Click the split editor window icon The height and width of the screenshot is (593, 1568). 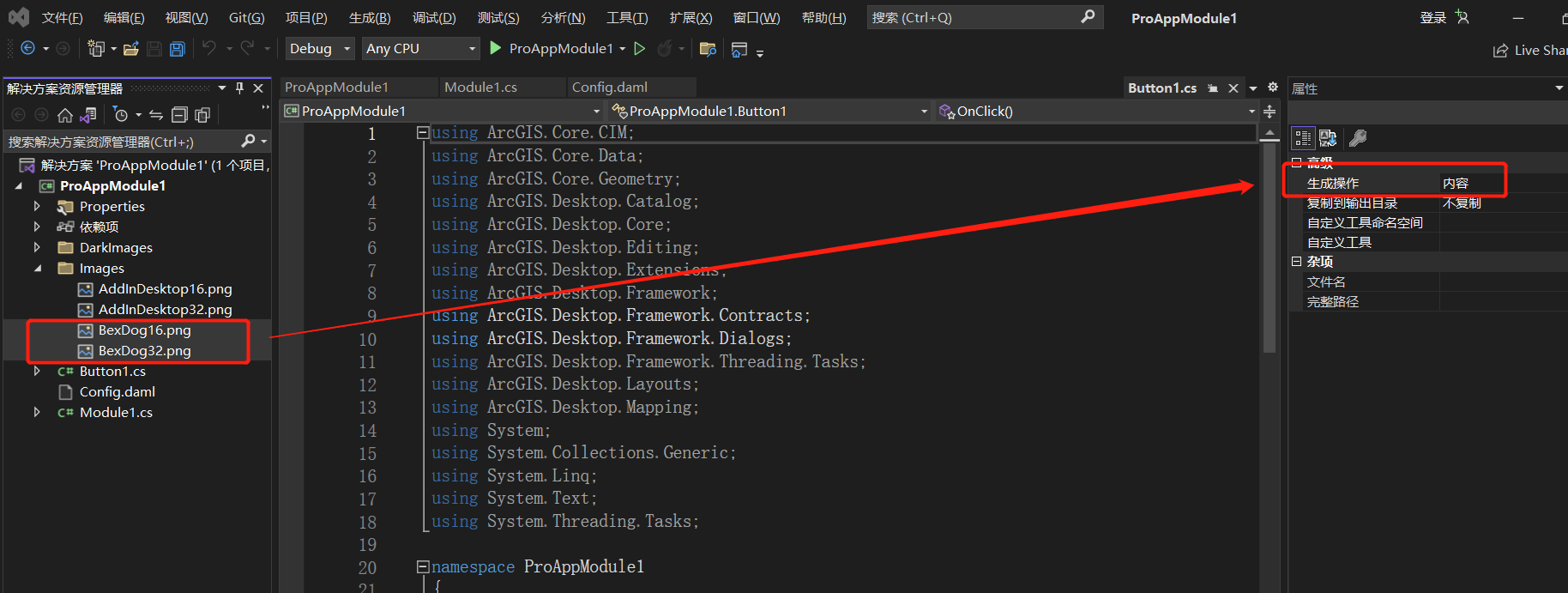(x=1269, y=112)
